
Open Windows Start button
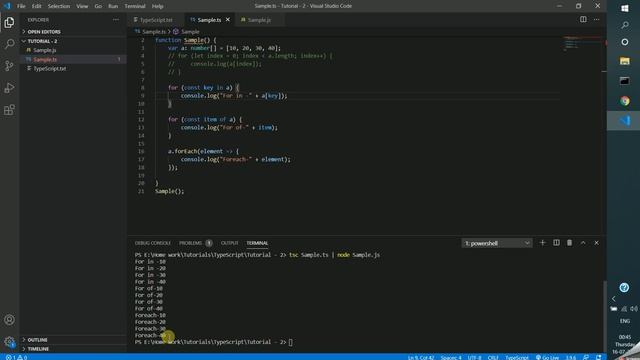[x=624, y=9]
